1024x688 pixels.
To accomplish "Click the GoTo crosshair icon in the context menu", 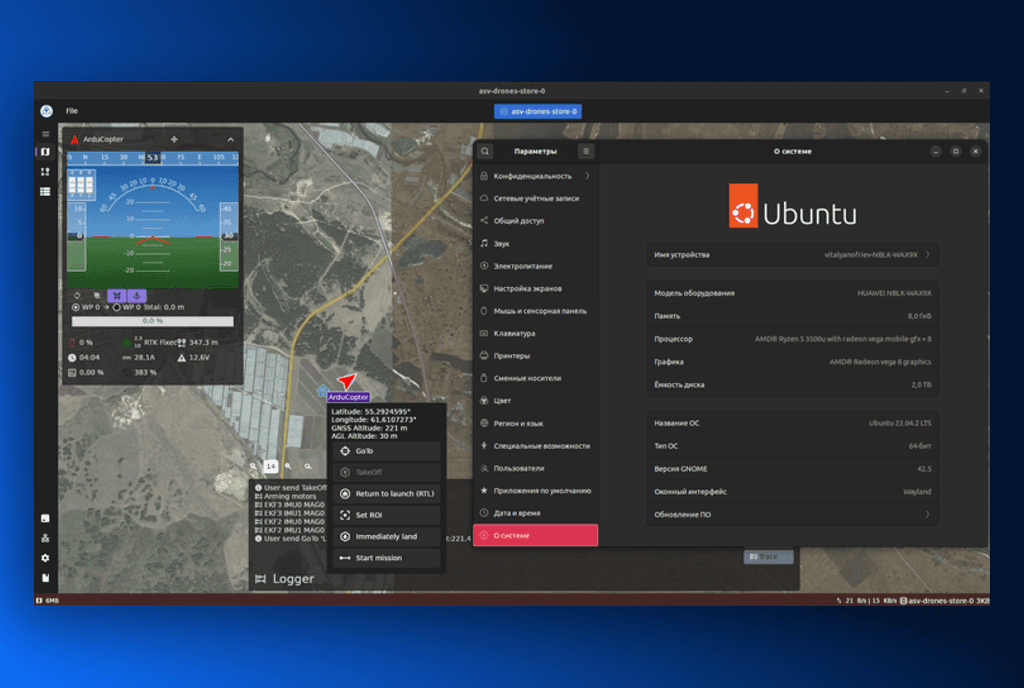I will (x=346, y=450).
